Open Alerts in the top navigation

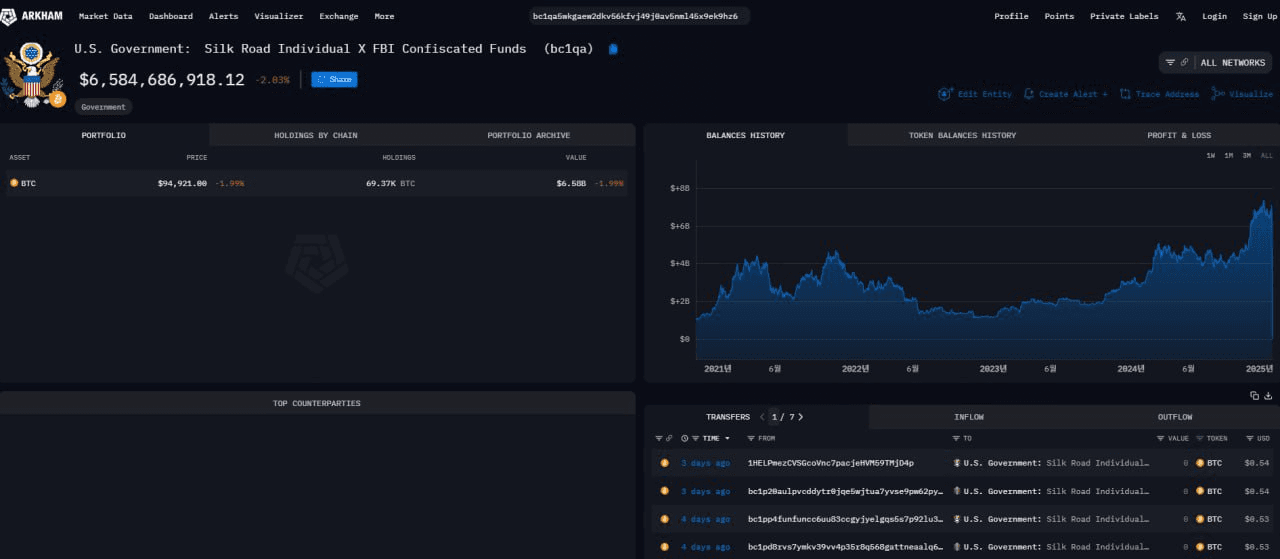pos(224,16)
